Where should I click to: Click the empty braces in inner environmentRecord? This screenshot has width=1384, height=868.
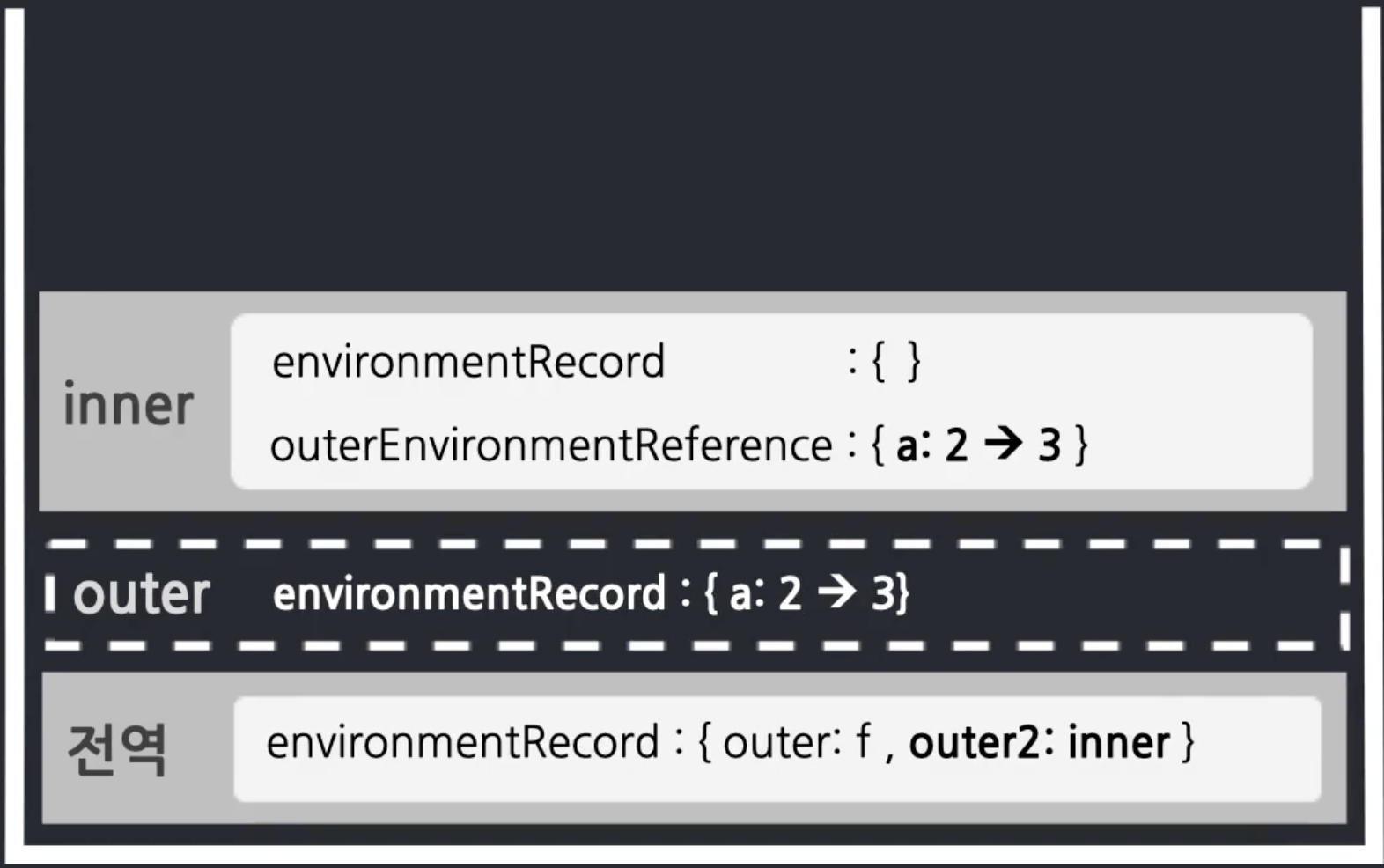[896, 361]
